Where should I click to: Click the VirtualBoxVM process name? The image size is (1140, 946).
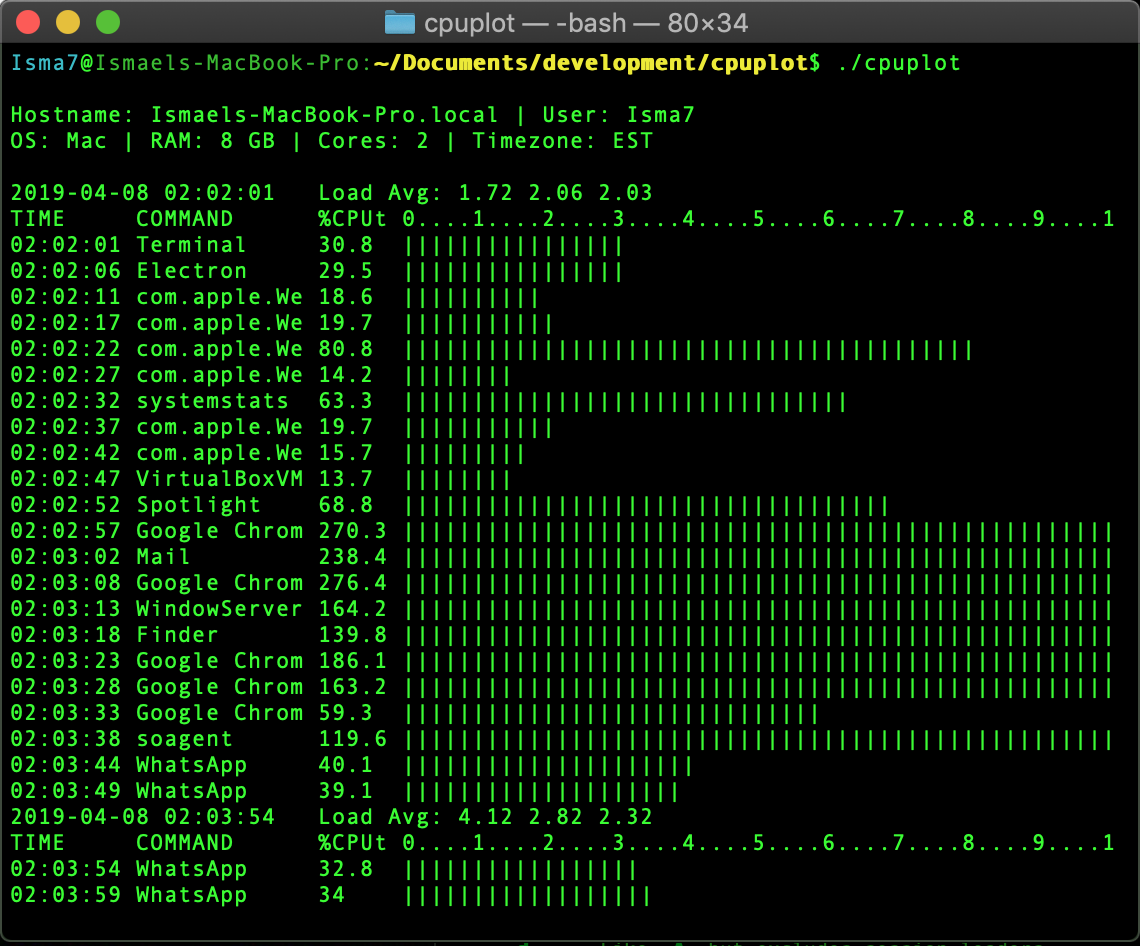pos(219,479)
